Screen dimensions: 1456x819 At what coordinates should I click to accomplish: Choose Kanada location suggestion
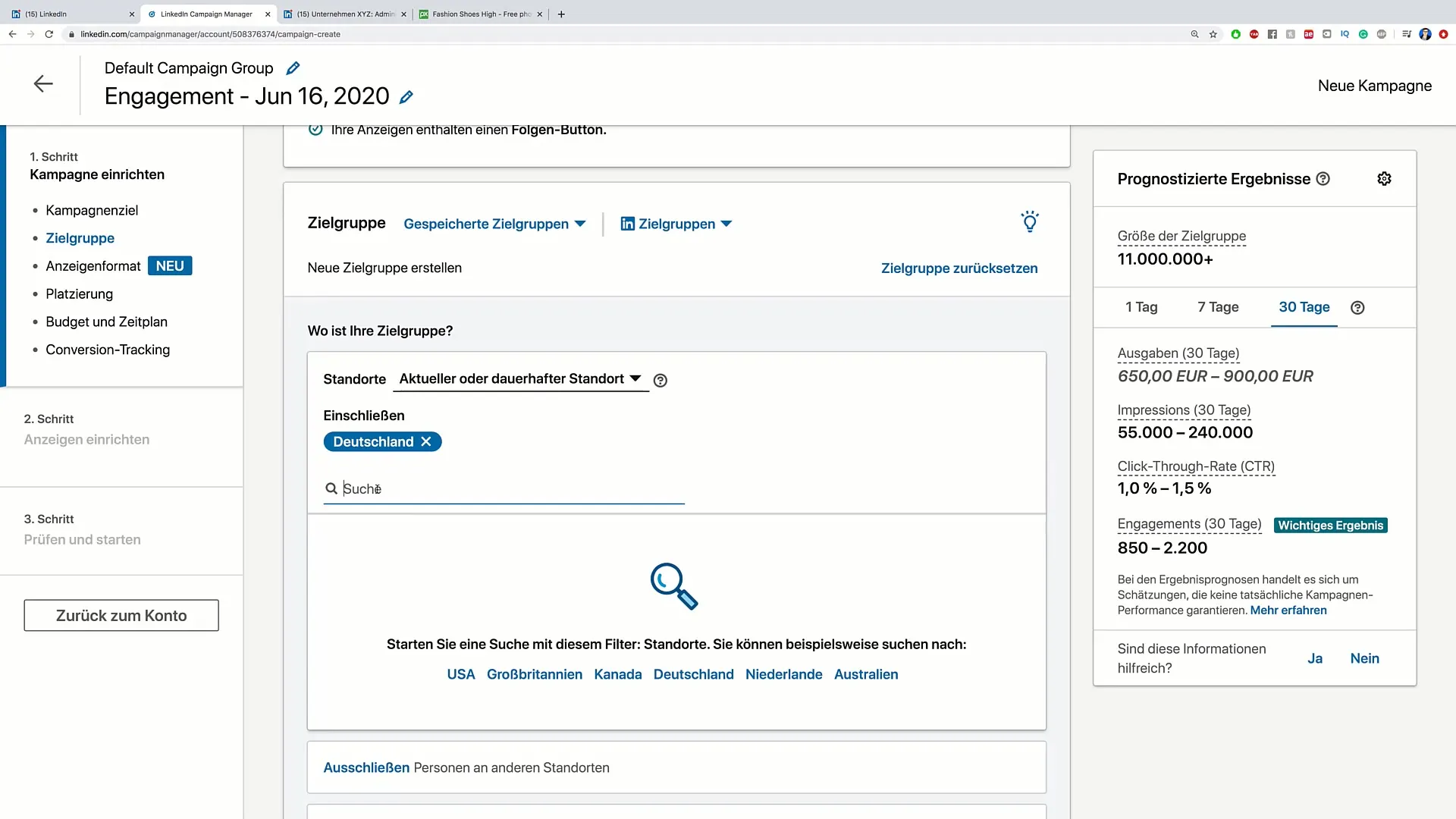[x=618, y=674]
